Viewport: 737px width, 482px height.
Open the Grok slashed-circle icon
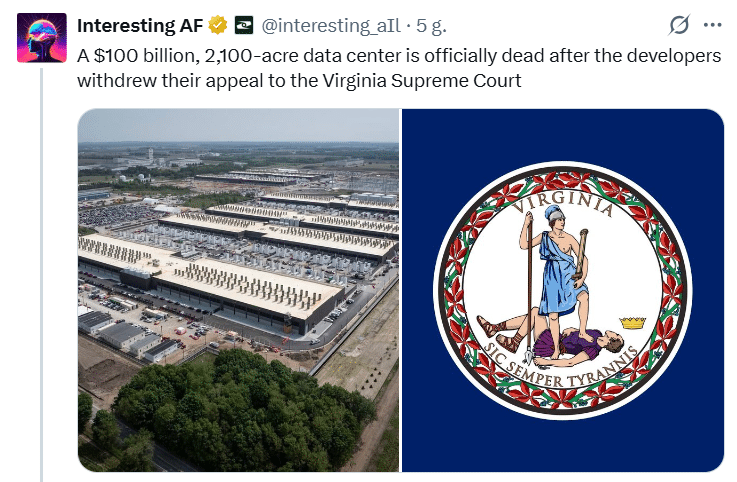point(679,25)
